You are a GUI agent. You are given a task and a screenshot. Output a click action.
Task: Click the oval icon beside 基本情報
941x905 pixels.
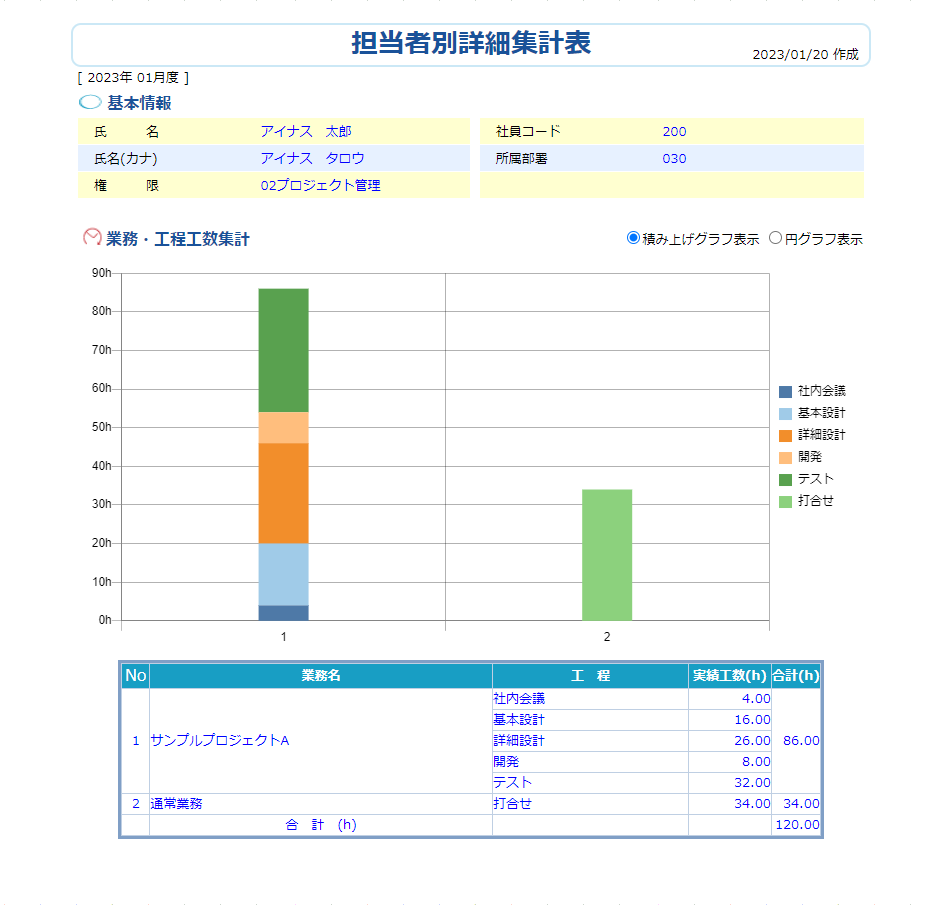click(89, 102)
